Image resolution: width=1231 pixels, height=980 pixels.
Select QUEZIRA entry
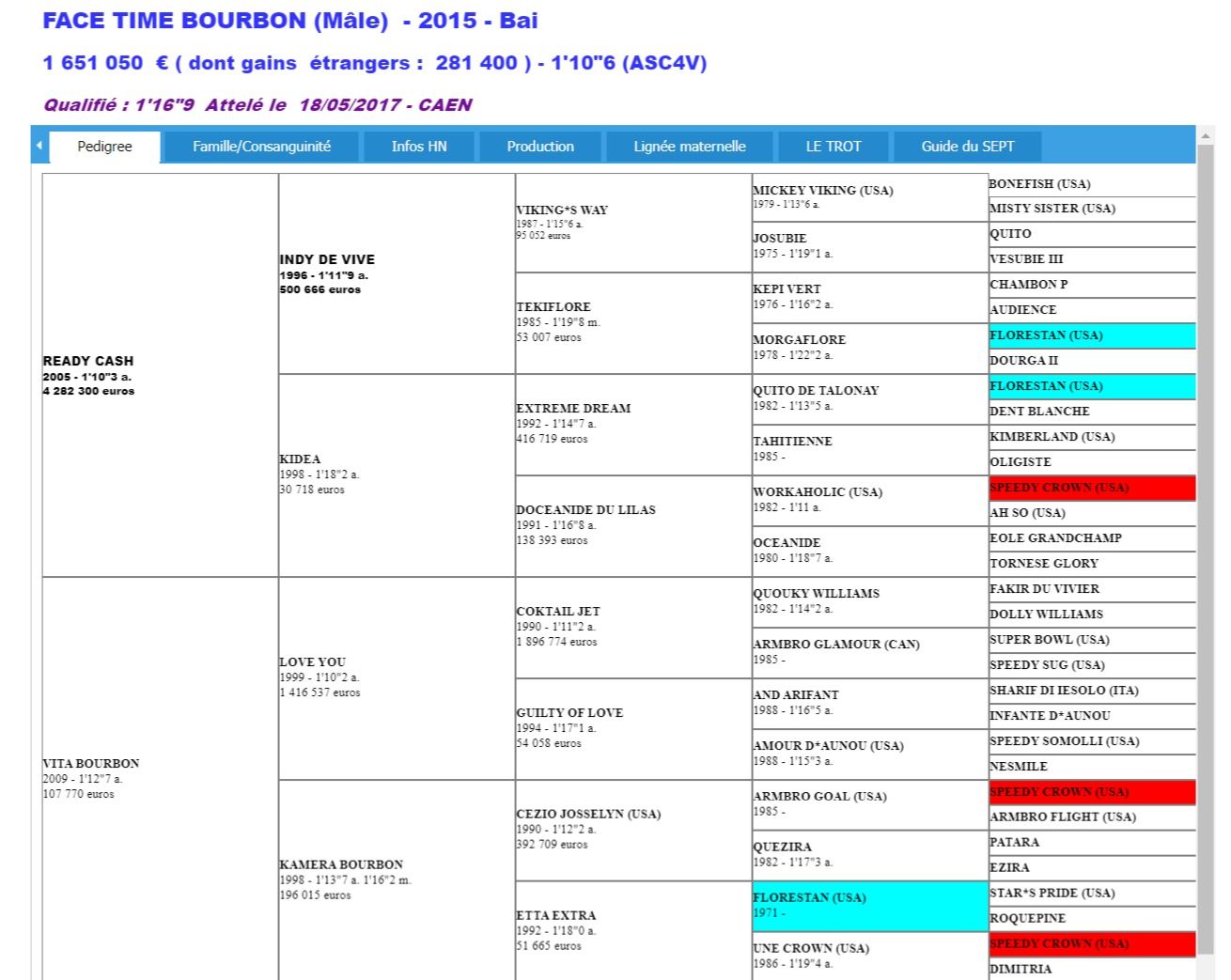pyautogui.click(x=783, y=847)
